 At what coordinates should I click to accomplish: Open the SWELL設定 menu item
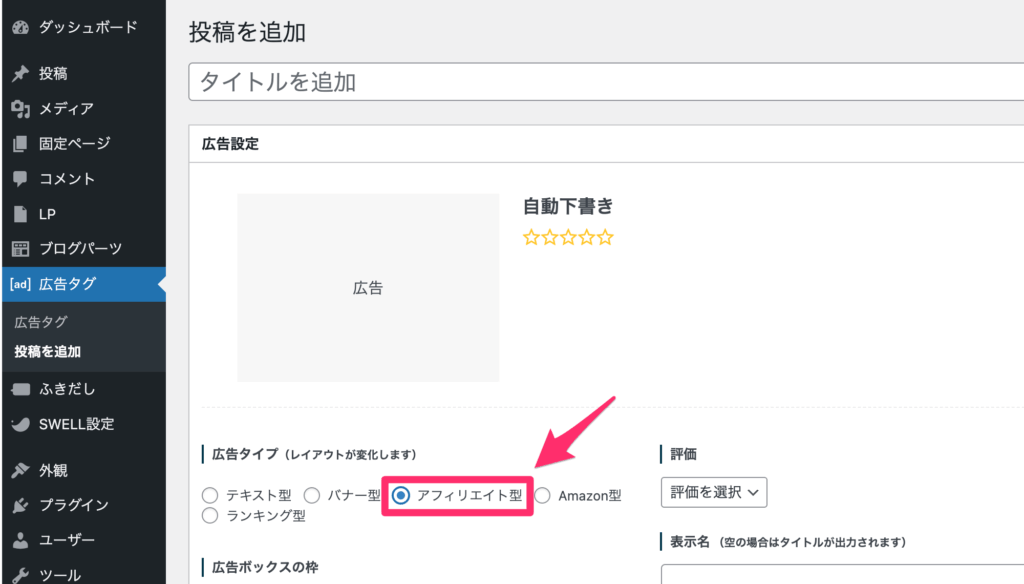pyautogui.click(x=76, y=423)
